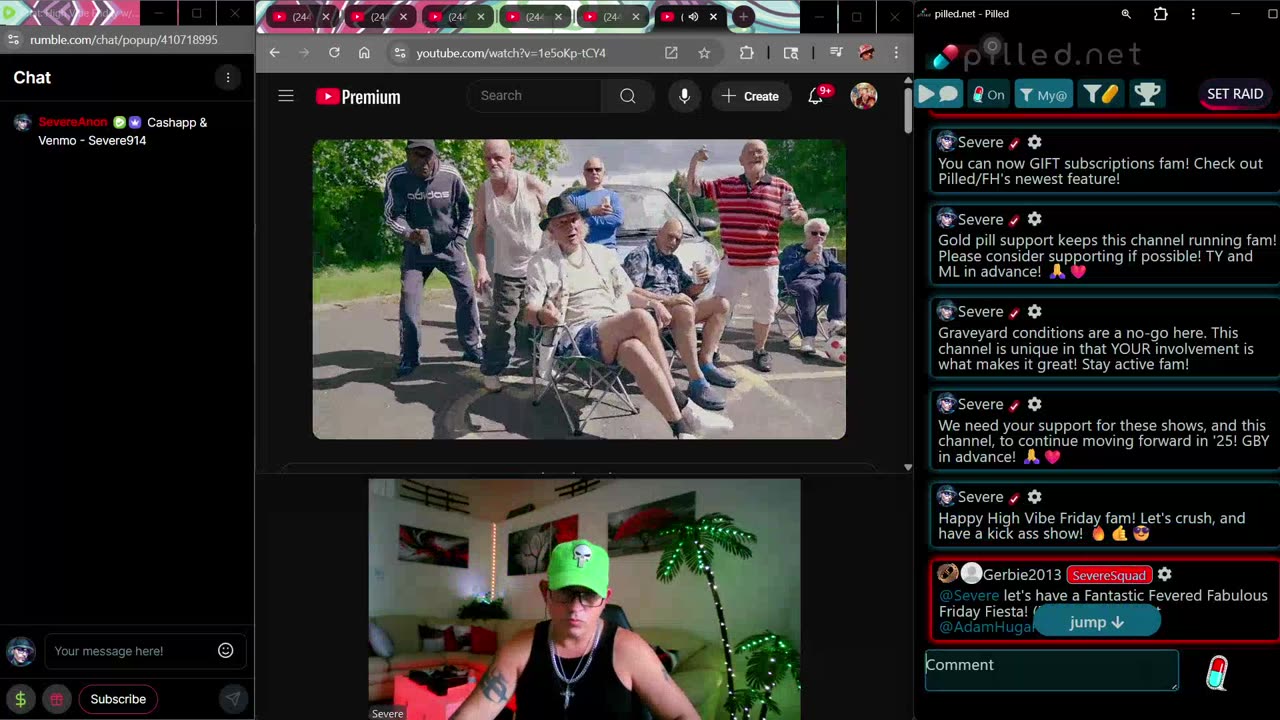The height and width of the screenshot is (720, 1280).
Task: Click the YouTube video of men sitting by a car
Action: pos(579,289)
